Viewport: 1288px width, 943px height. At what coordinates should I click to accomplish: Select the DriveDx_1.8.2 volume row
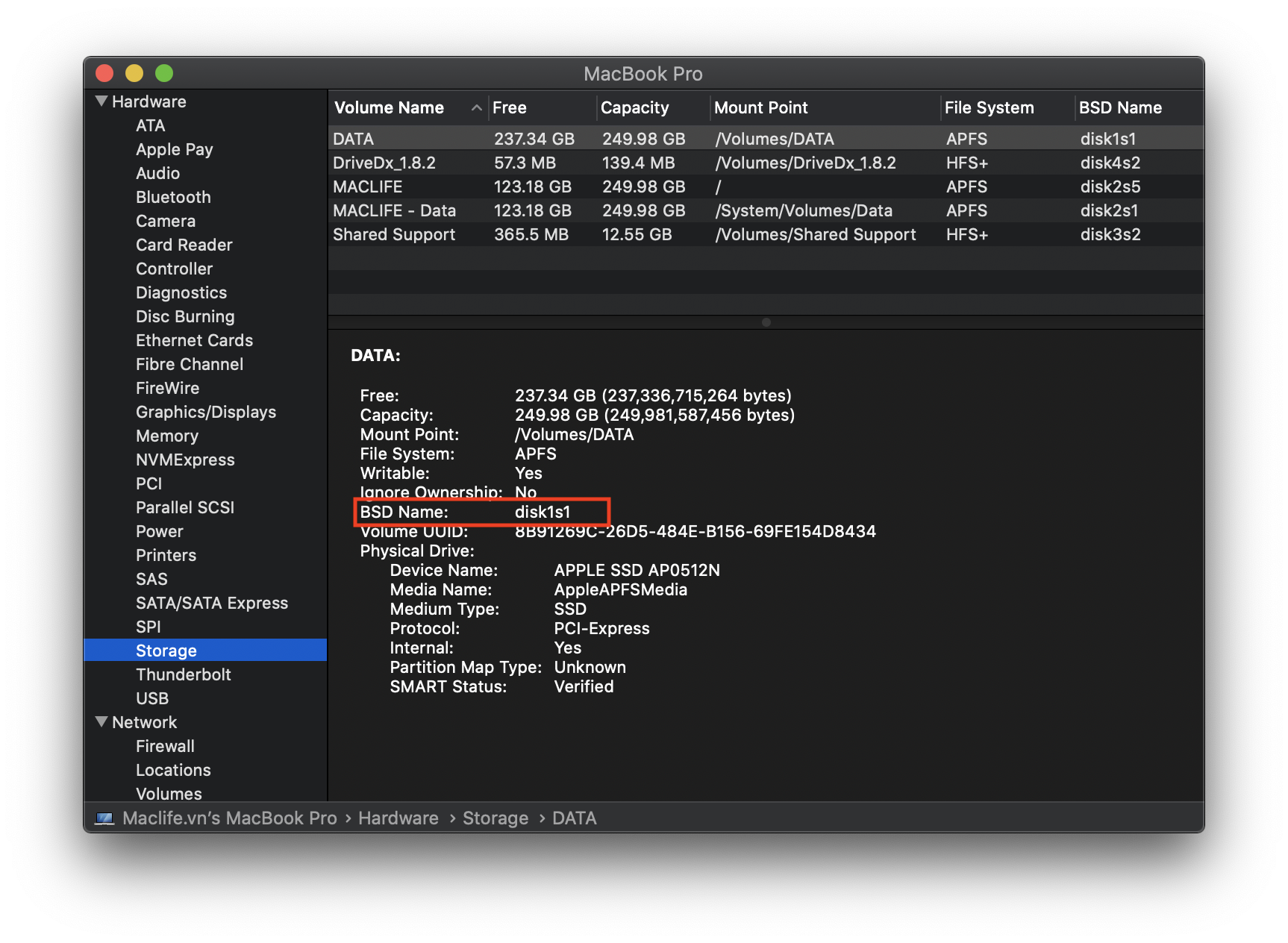pos(384,163)
